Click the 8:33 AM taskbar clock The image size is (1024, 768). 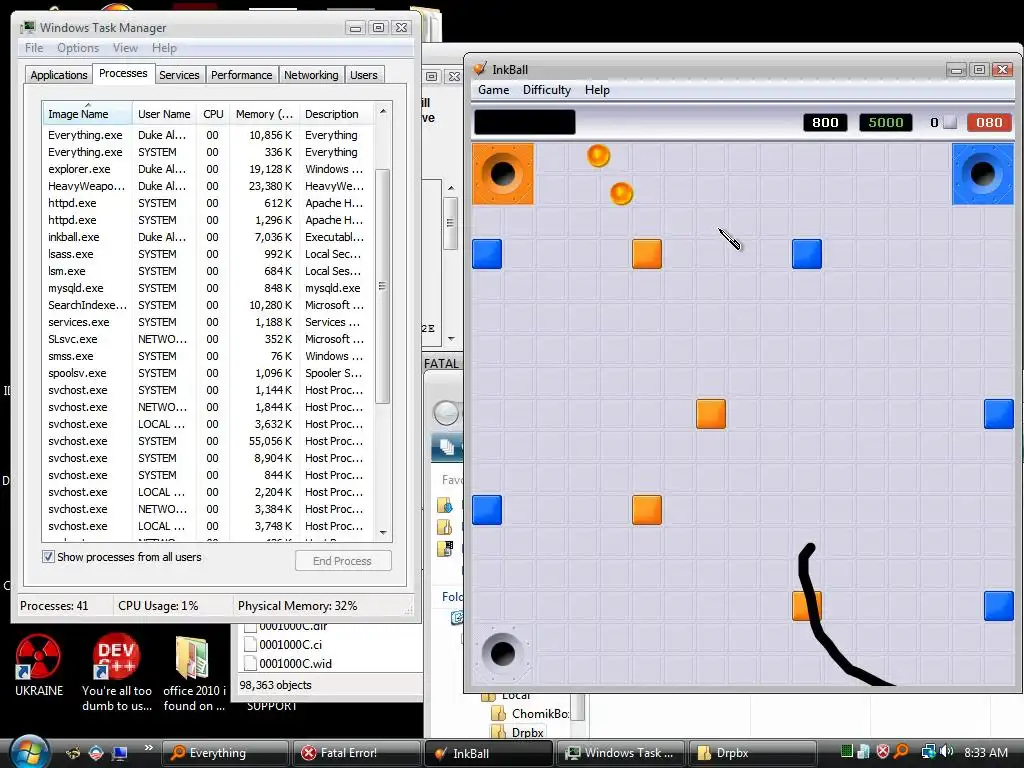point(985,752)
